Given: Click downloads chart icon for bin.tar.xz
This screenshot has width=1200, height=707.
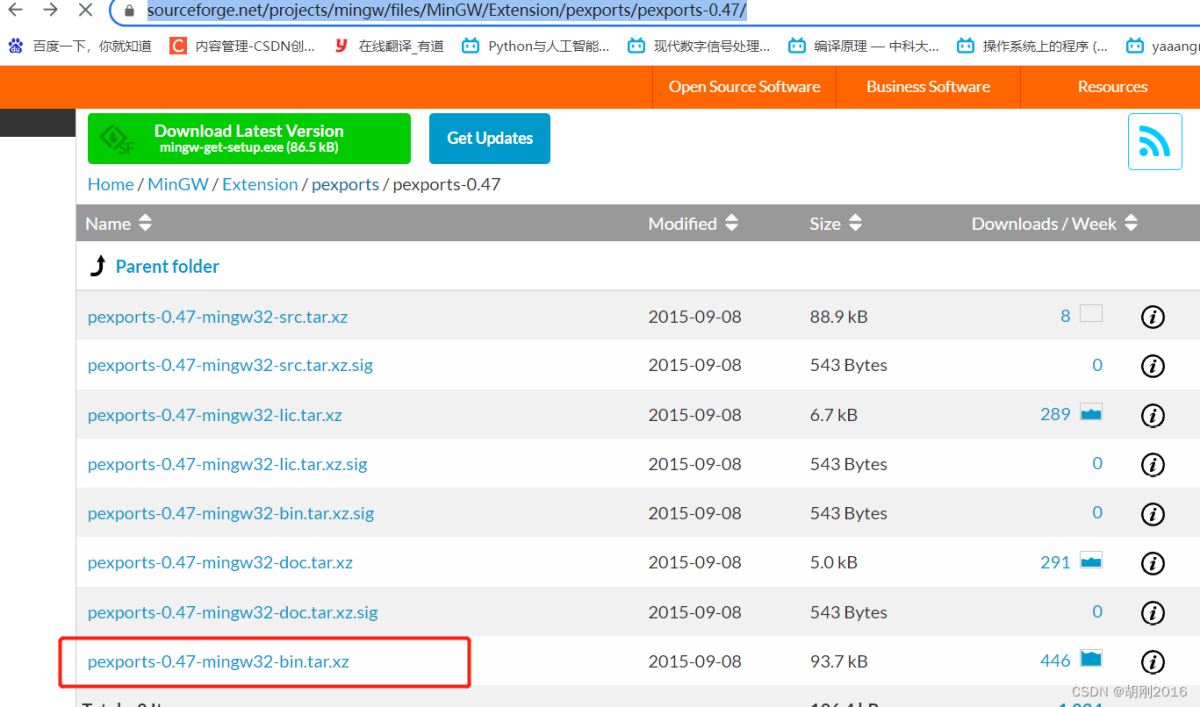Looking at the screenshot, I should 1091,659.
